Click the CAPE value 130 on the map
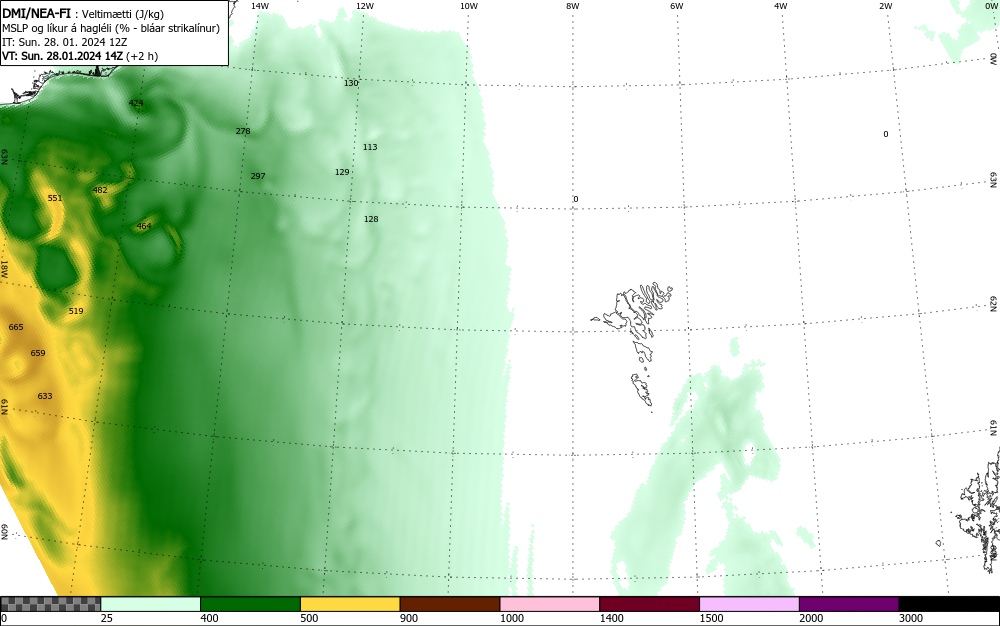Viewport: 1000px width, 626px height. click(x=351, y=83)
